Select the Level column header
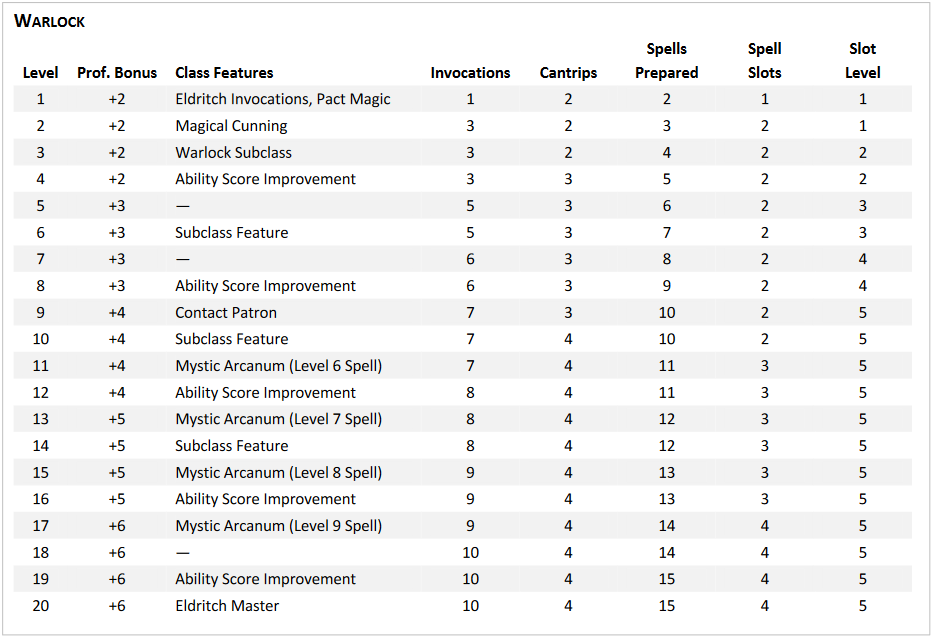 click(x=40, y=73)
